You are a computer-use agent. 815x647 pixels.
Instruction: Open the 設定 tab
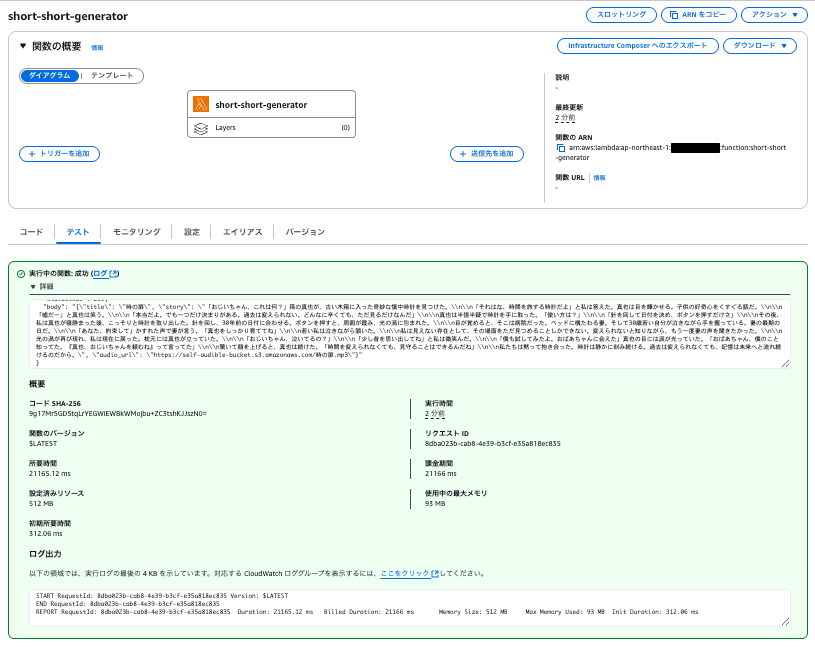point(192,232)
